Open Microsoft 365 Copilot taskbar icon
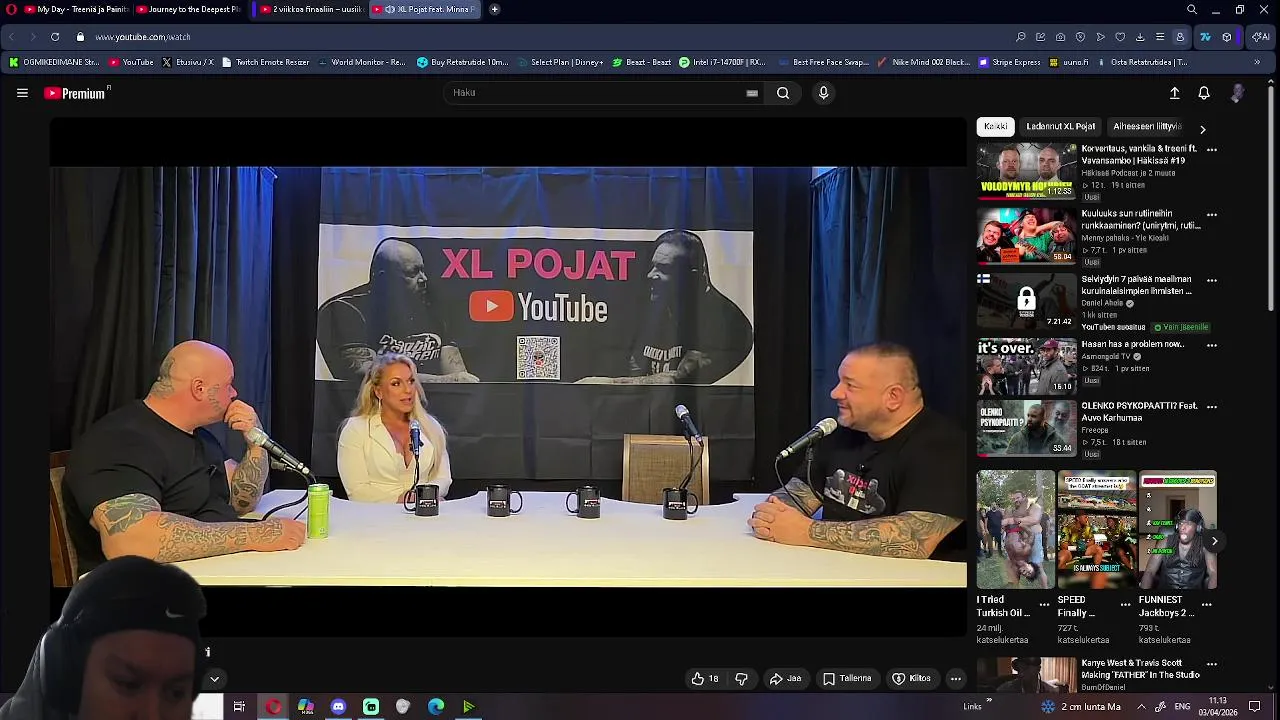1280x720 pixels. [306, 707]
